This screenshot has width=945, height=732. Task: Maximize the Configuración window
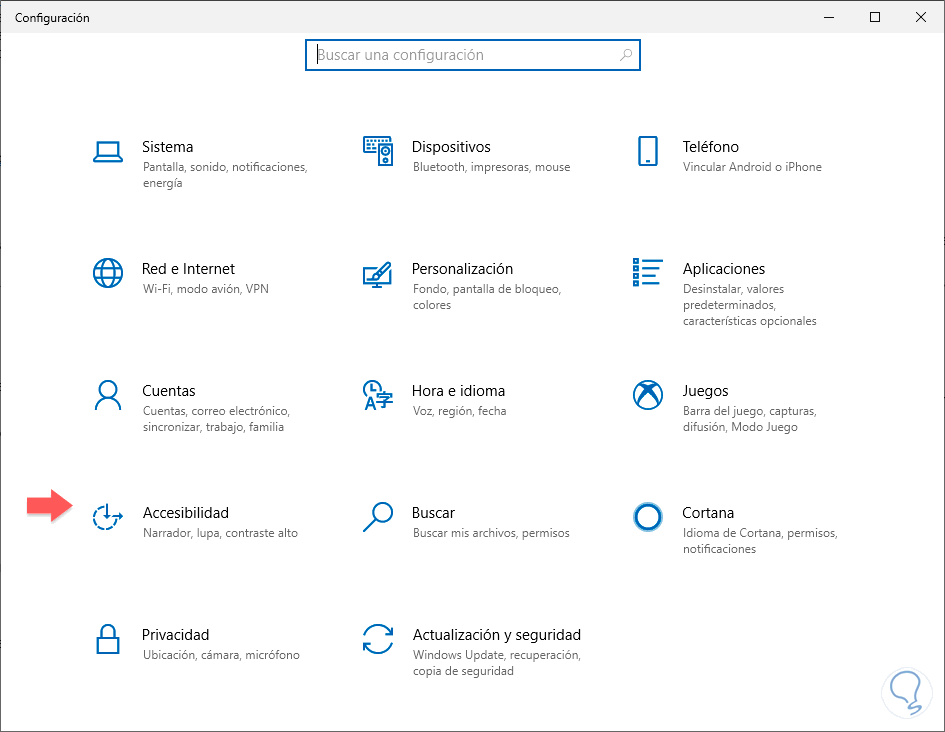tap(875, 17)
